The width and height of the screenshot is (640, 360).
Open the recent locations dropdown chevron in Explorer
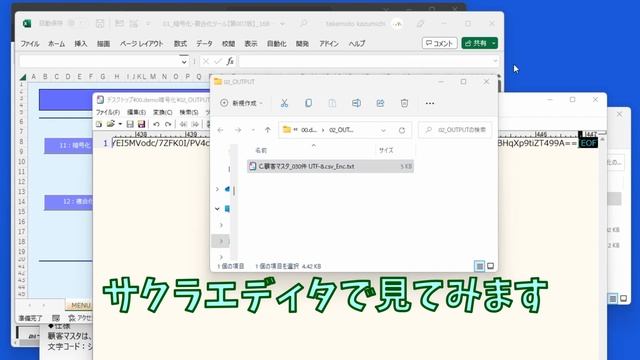[x=253, y=130]
